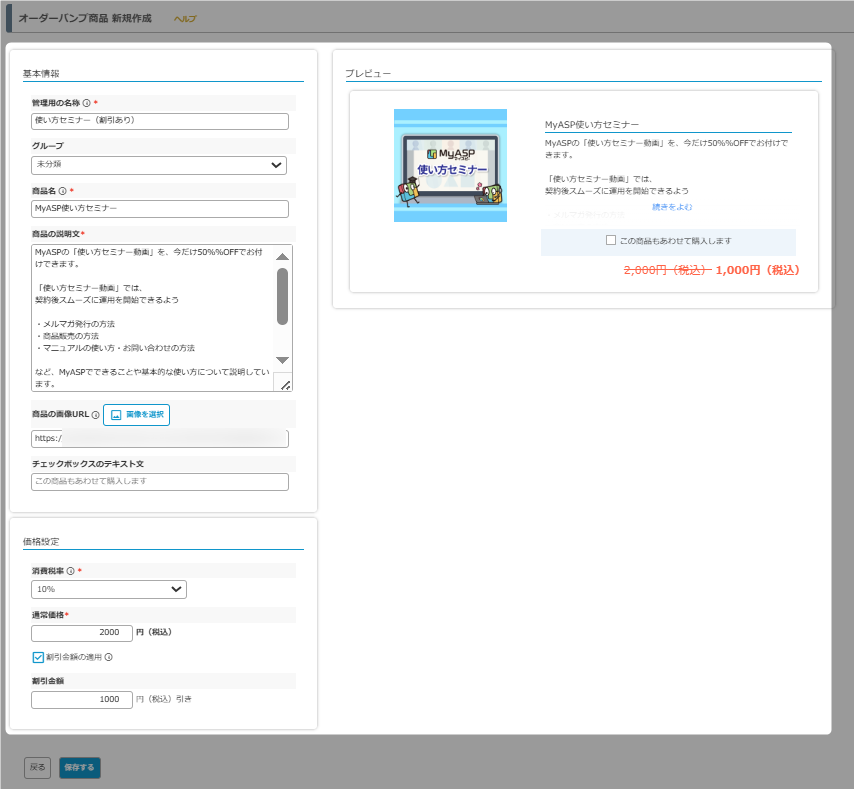Click the scroll-up arrow in 商品の説明文
This screenshot has width=854, height=789.
(x=282, y=256)
